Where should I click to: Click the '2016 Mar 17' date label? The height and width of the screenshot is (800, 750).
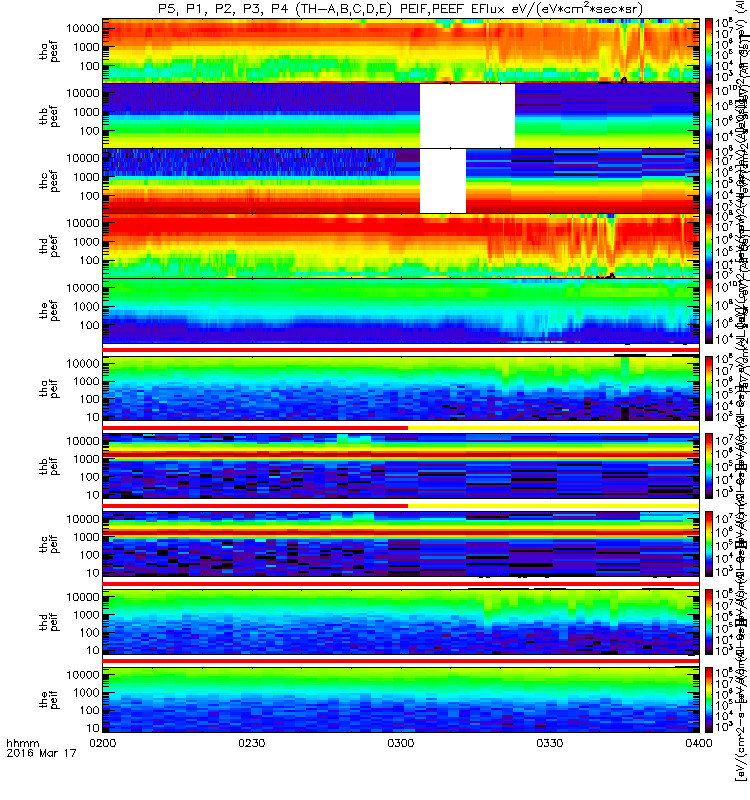coord(41,753)
